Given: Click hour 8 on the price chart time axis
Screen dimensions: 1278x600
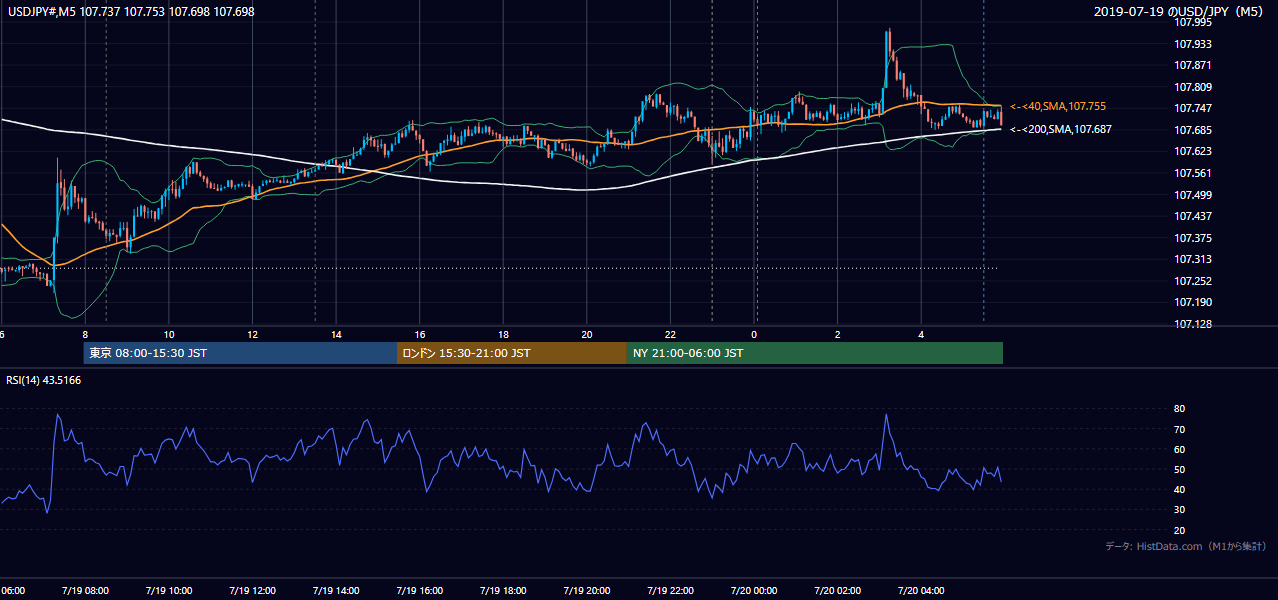Looking at the screenshot, I should (85, 335).
